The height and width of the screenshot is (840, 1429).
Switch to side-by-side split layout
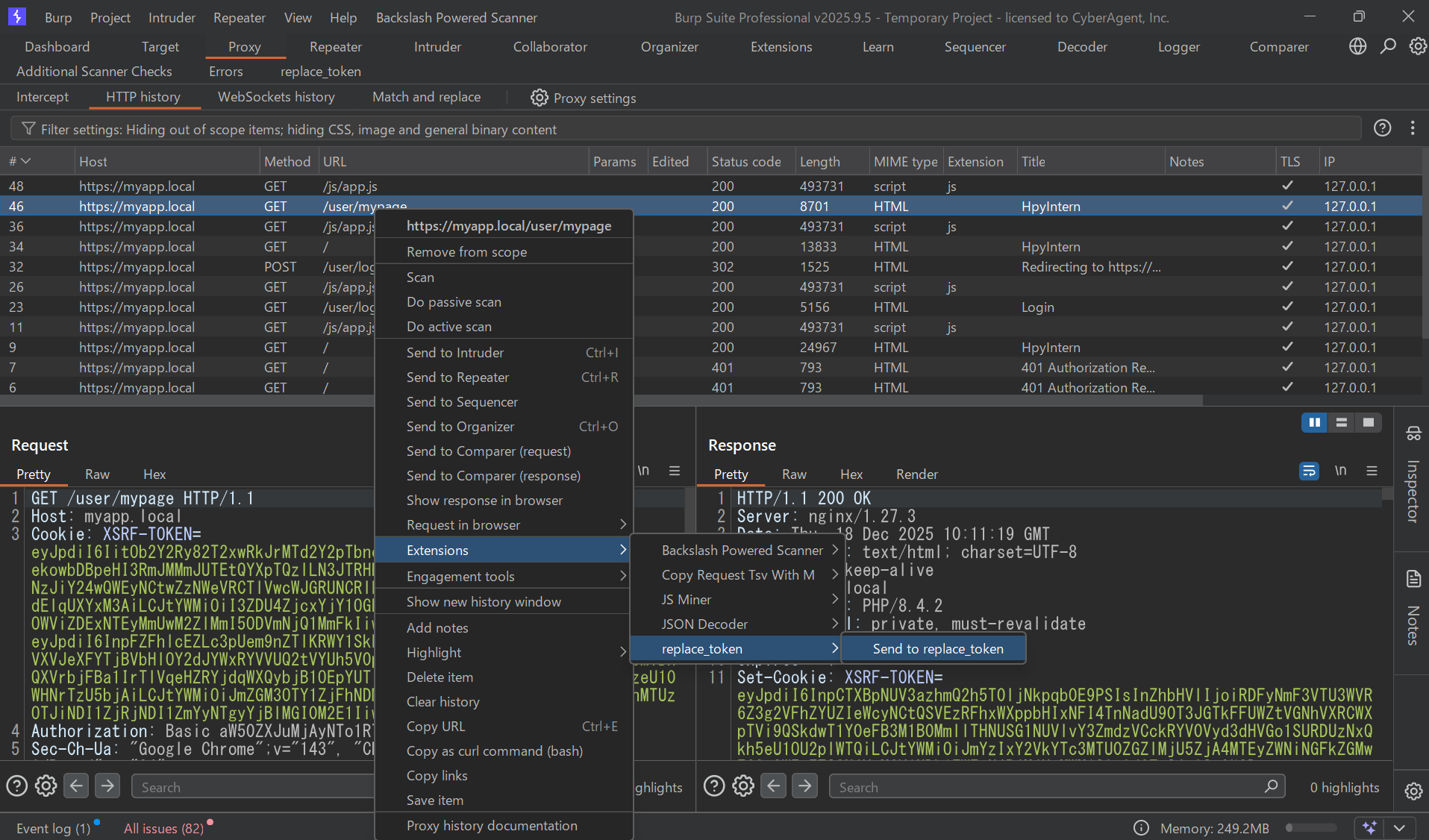click(1314, 423)
